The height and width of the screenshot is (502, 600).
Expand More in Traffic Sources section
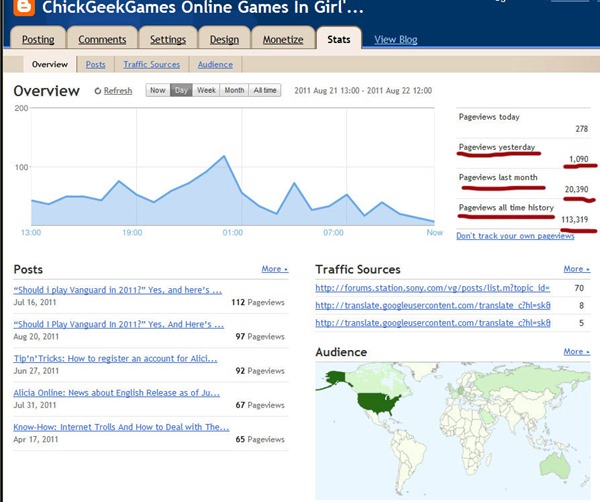point(575,269)
